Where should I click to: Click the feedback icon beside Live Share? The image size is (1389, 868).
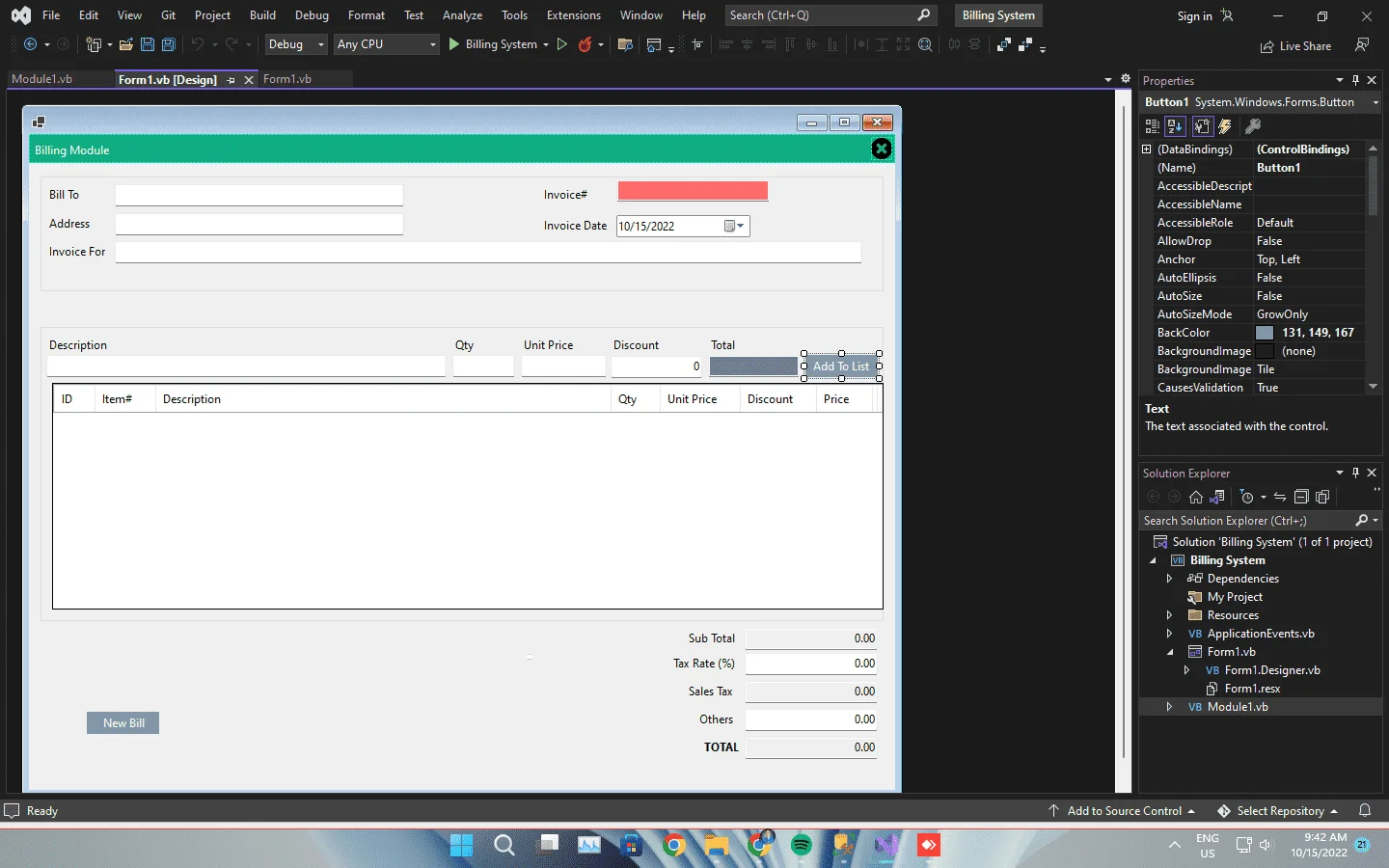click(x=1362, y=45)
